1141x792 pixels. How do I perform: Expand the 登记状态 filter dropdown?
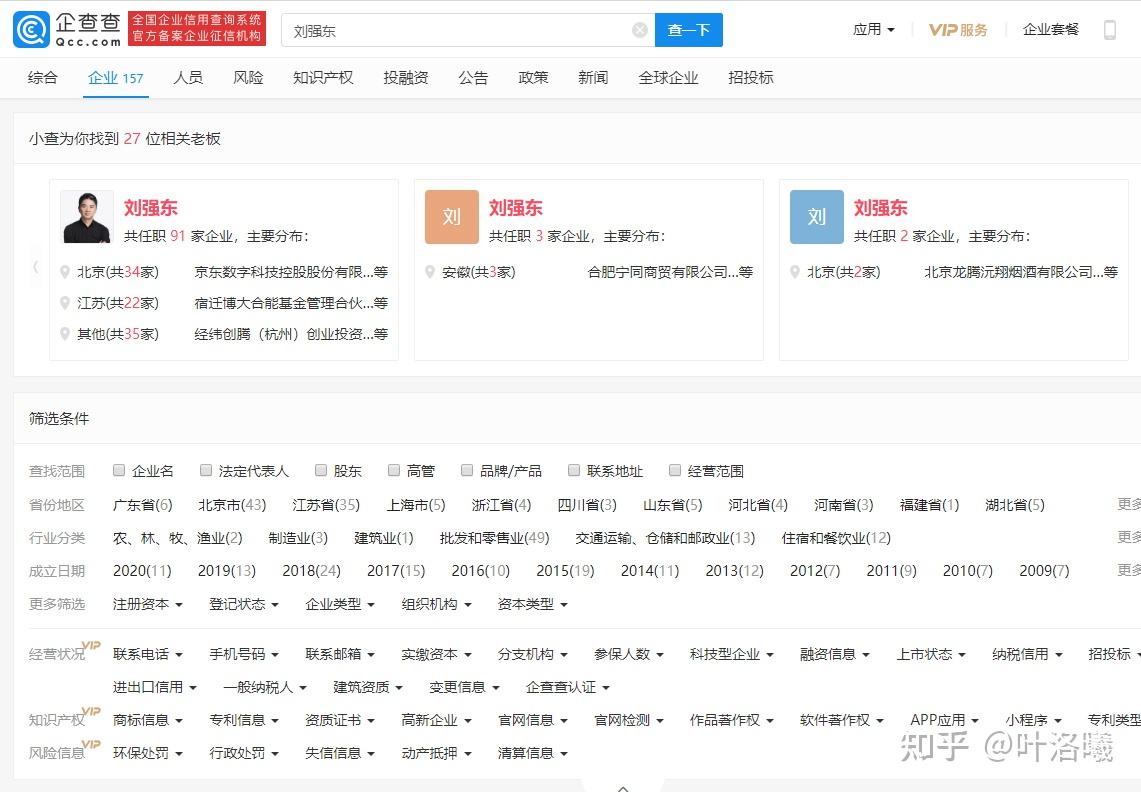coord(244,604)
